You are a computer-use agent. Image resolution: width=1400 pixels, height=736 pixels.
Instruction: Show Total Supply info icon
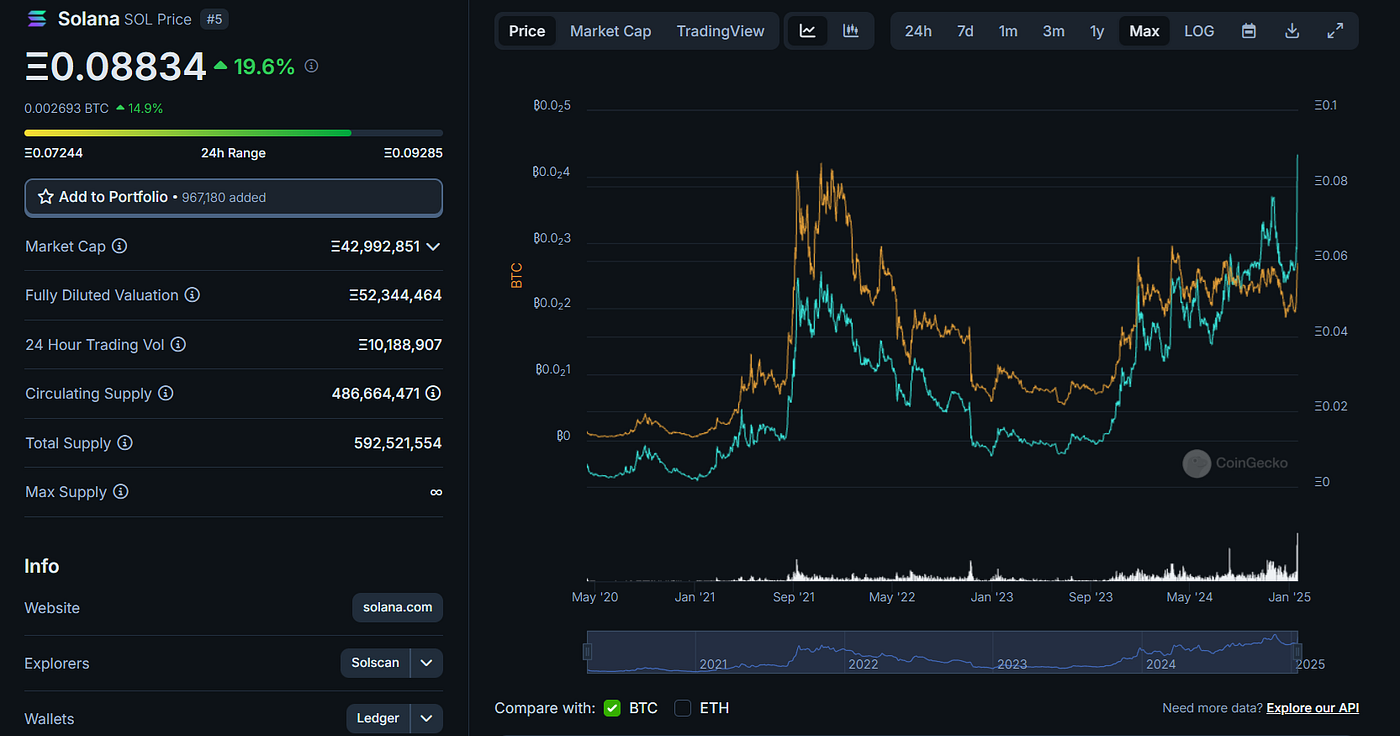tap(125, 443)
